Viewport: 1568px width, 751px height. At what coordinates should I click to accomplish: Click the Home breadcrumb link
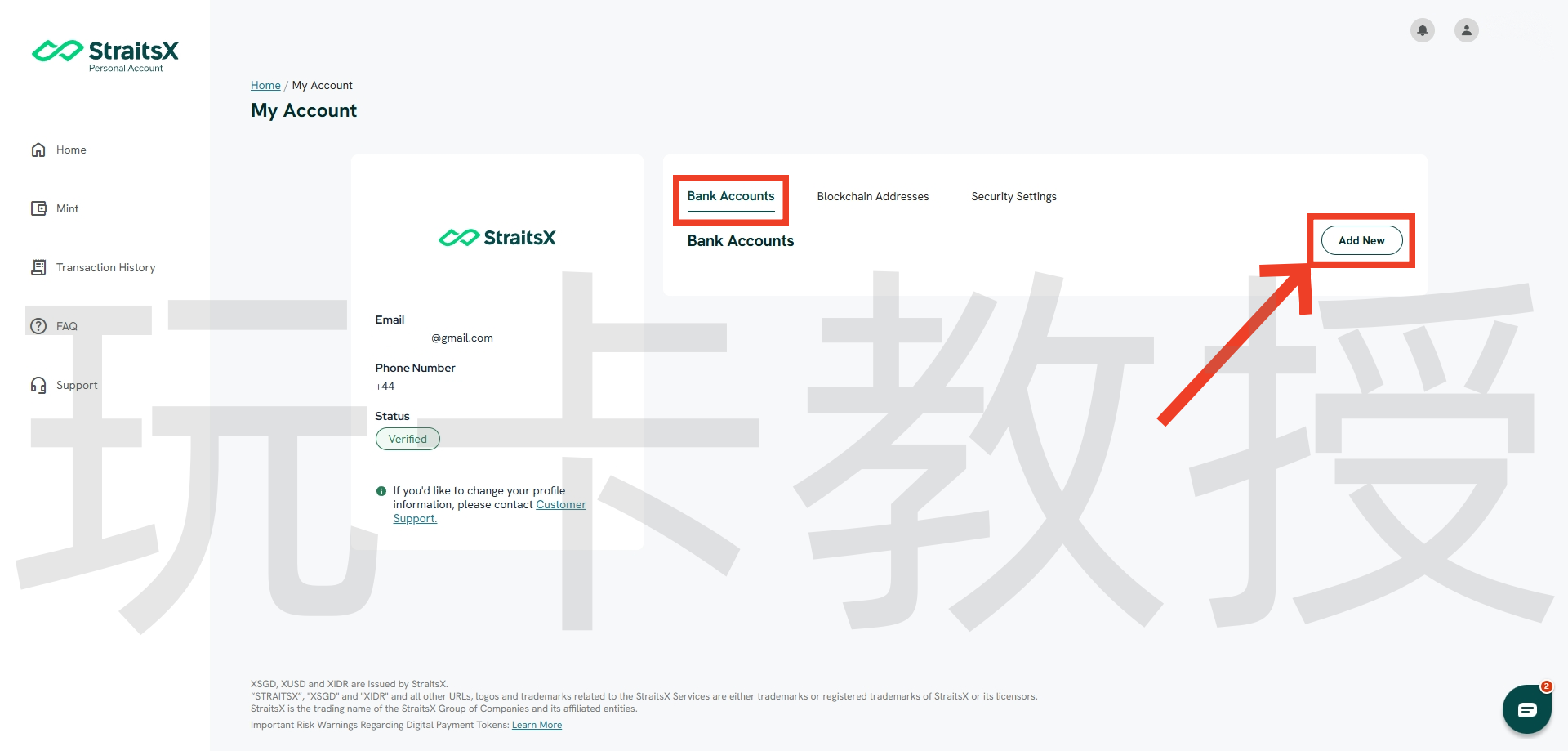tap(265, 85)
